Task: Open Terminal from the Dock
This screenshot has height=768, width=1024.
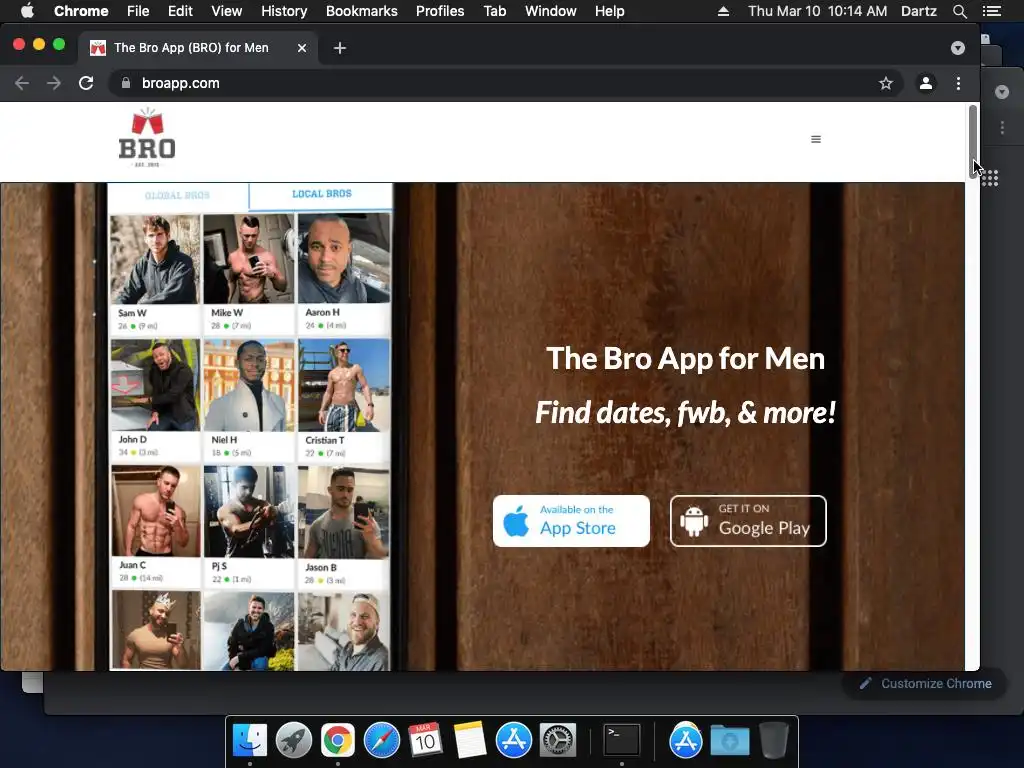Action: click(x=621, y=740)
